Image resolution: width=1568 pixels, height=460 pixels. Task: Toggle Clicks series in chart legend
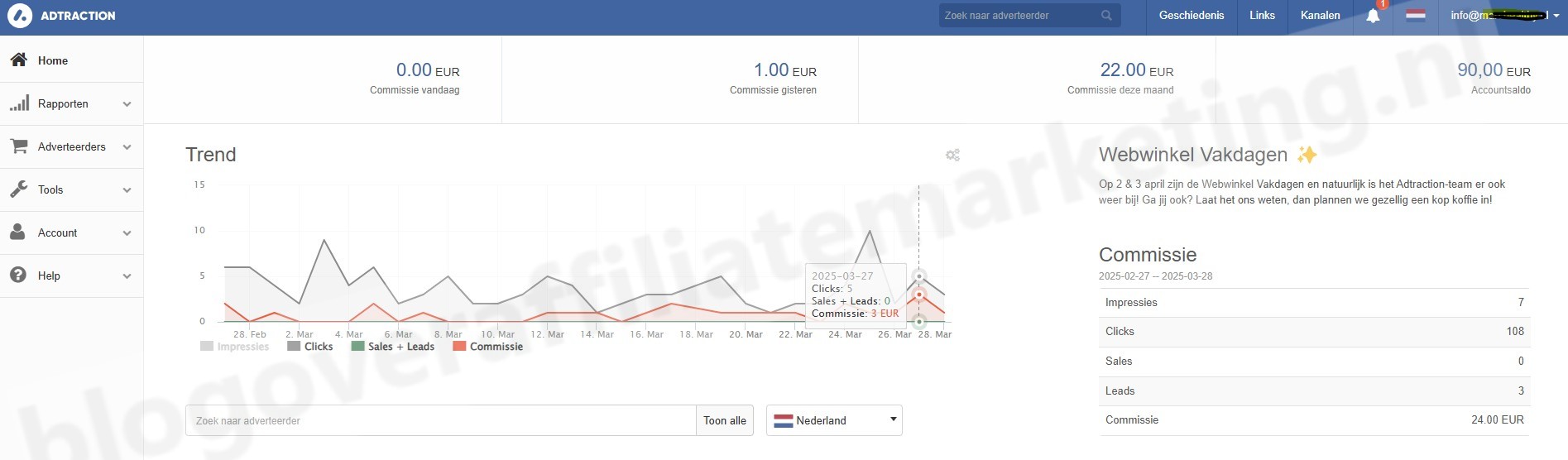tap(310, 347)
